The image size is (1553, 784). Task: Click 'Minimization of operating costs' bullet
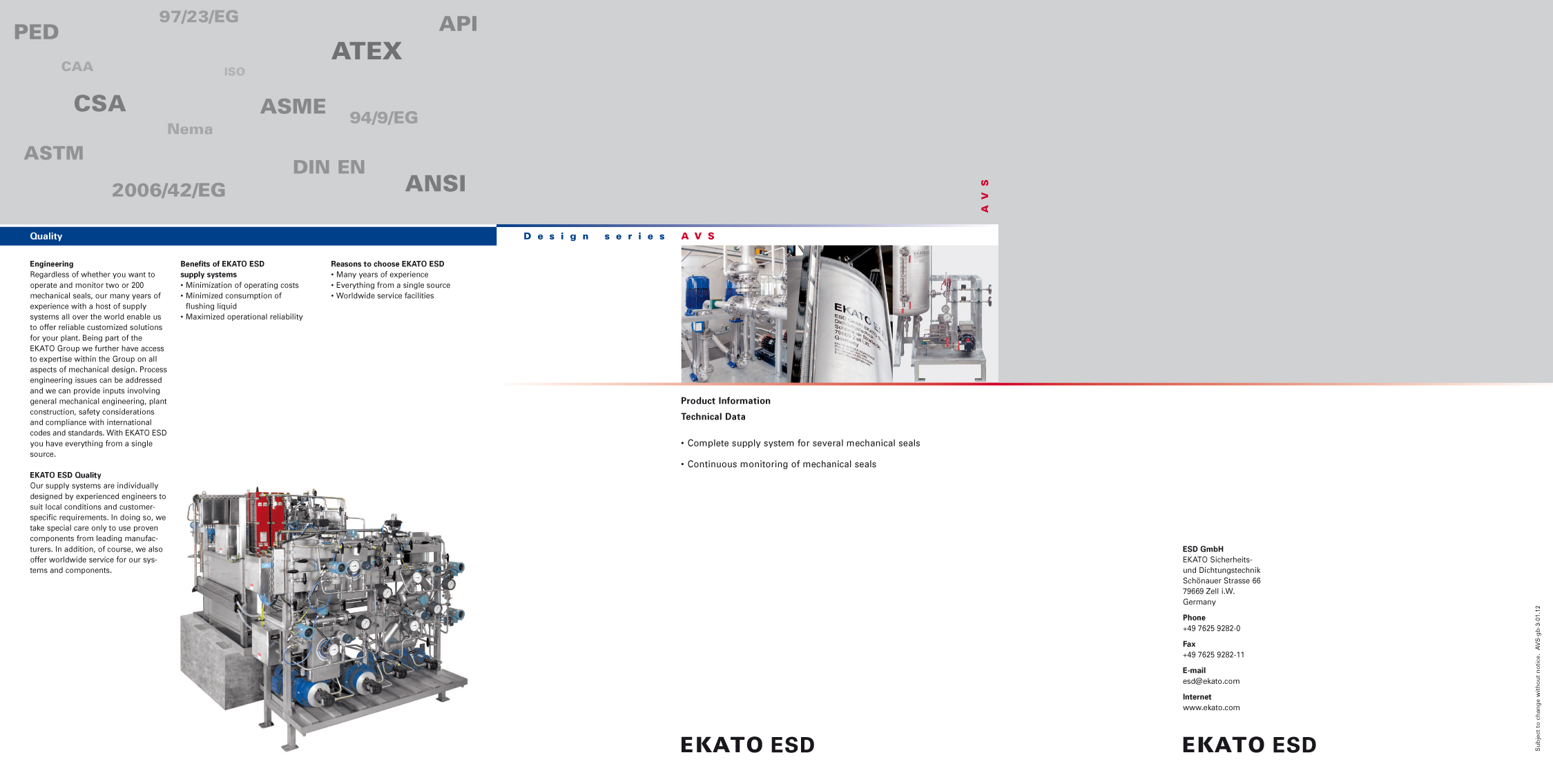240,285
